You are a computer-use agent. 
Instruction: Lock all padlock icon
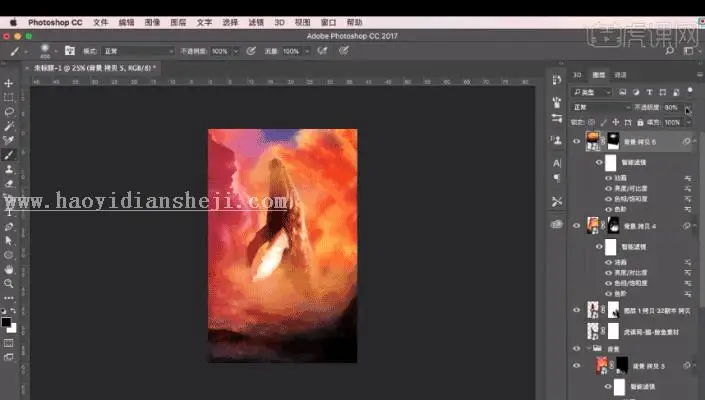click(640, 122)
